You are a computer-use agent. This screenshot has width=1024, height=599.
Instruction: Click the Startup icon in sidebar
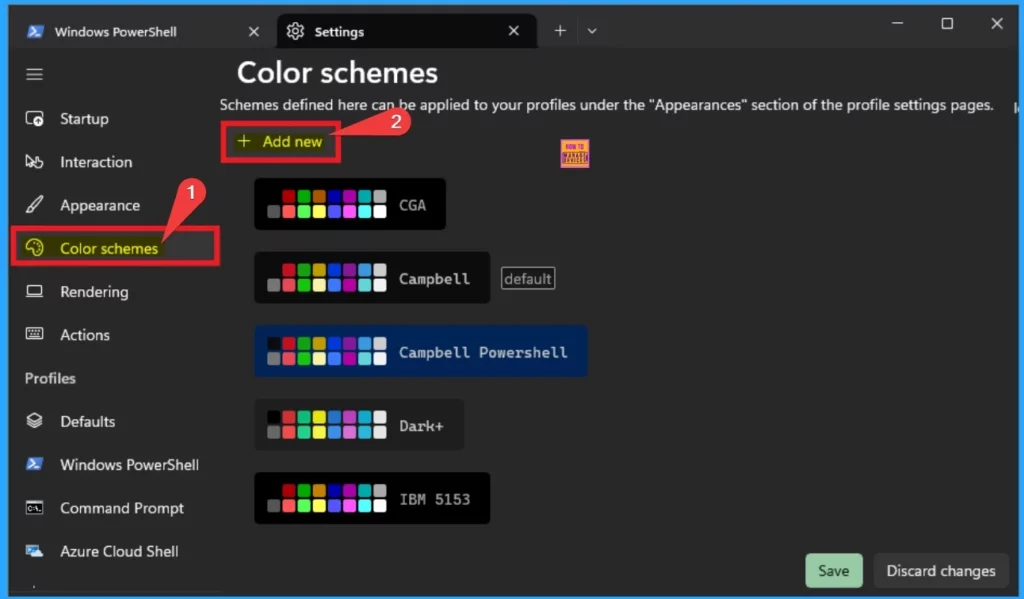coord(34,119)
